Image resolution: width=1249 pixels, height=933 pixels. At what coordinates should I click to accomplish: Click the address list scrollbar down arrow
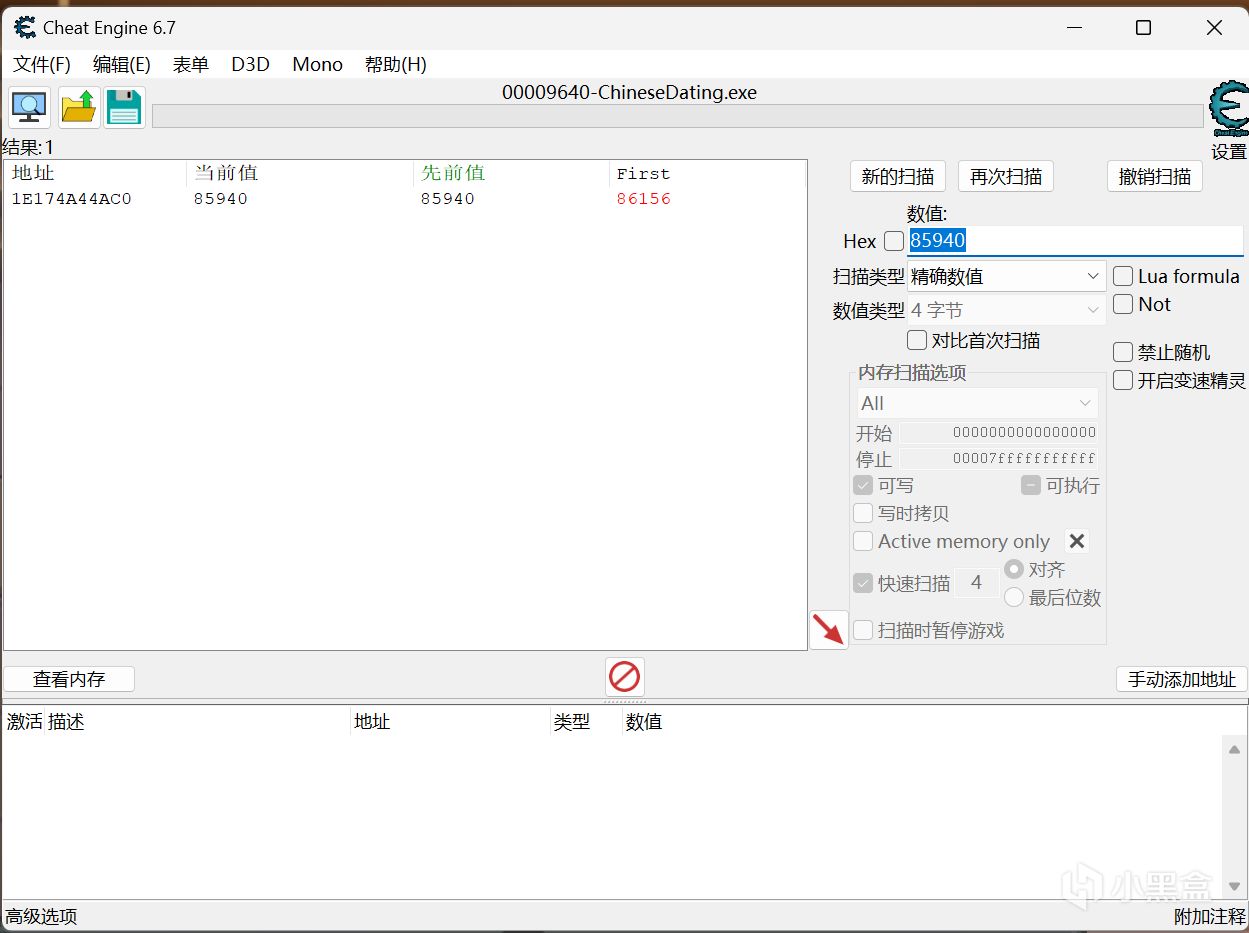(x=1234, y=886)
